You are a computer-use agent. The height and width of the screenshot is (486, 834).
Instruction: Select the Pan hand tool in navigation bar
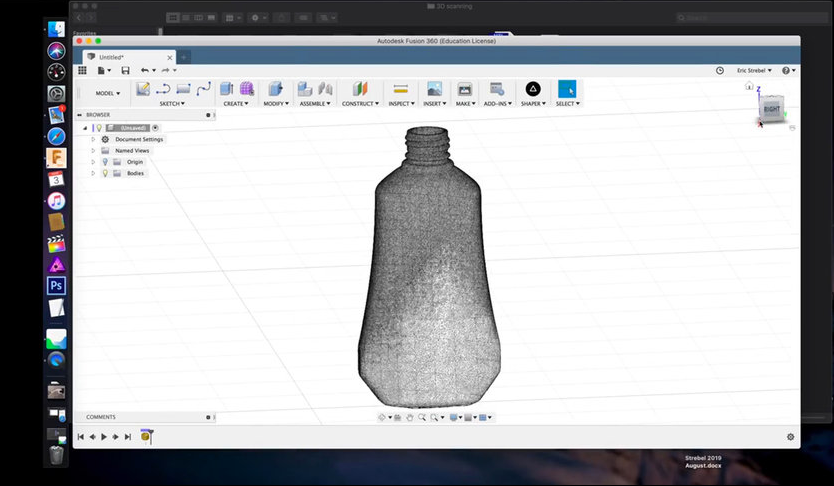click(410, 417)
